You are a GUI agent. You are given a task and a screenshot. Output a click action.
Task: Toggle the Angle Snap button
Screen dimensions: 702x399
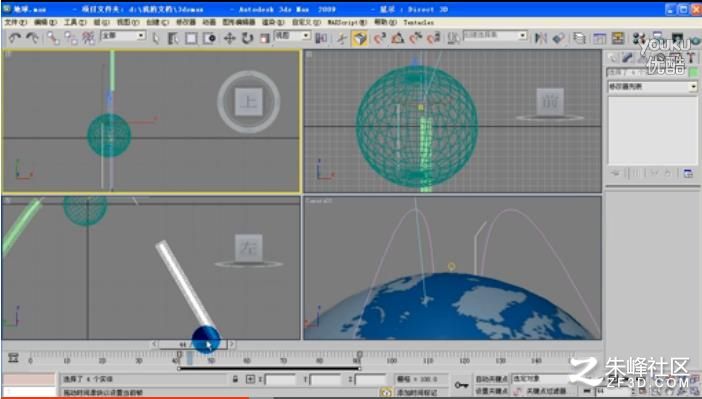click(398, 39)
